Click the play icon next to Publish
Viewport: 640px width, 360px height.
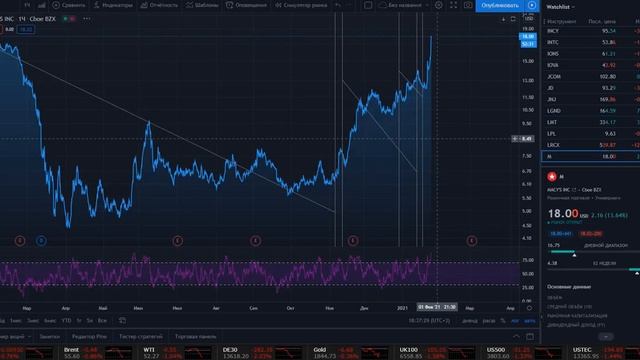tap(532, 5)
